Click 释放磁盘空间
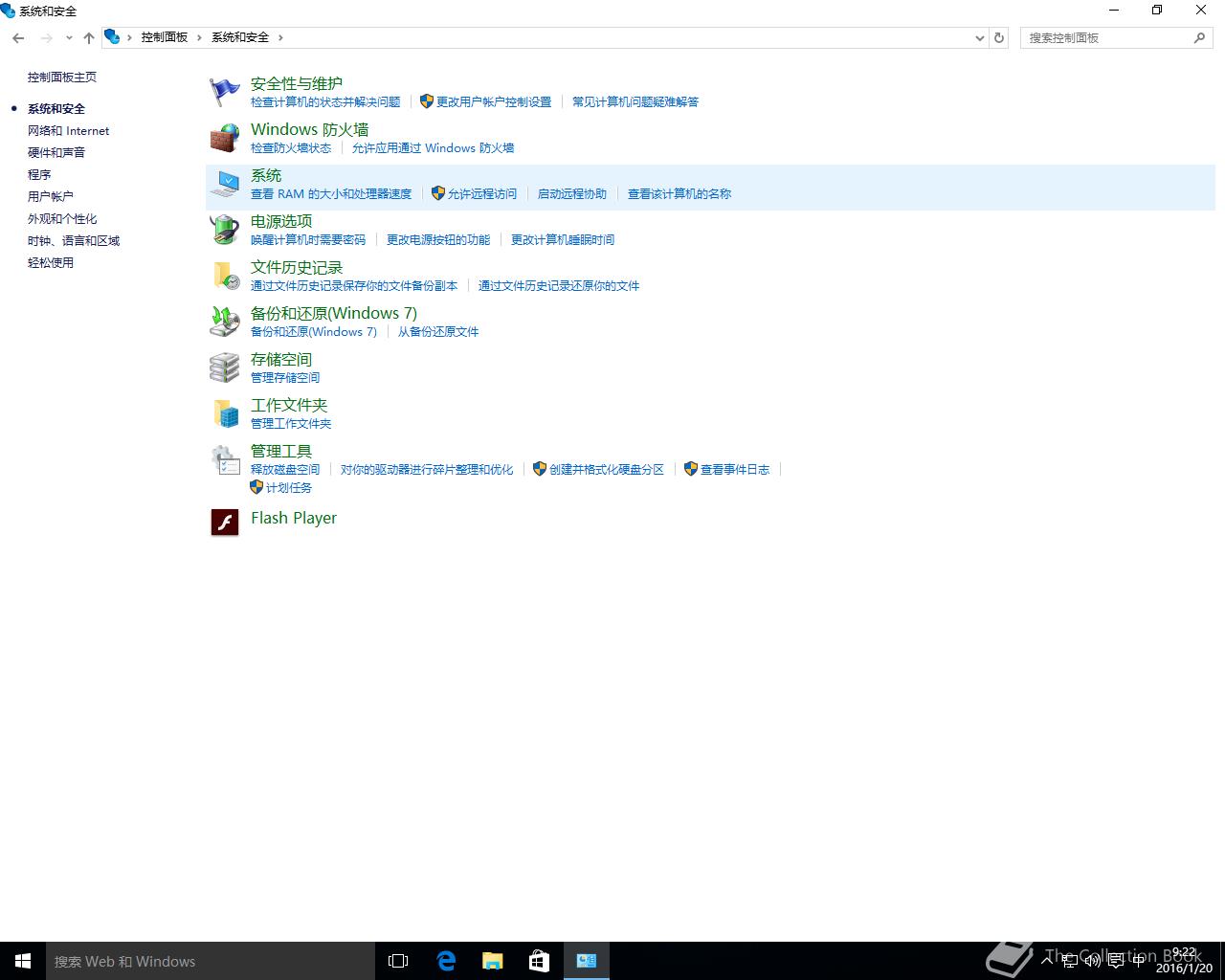Screen dimensions: 1225x980 (285, 470)
